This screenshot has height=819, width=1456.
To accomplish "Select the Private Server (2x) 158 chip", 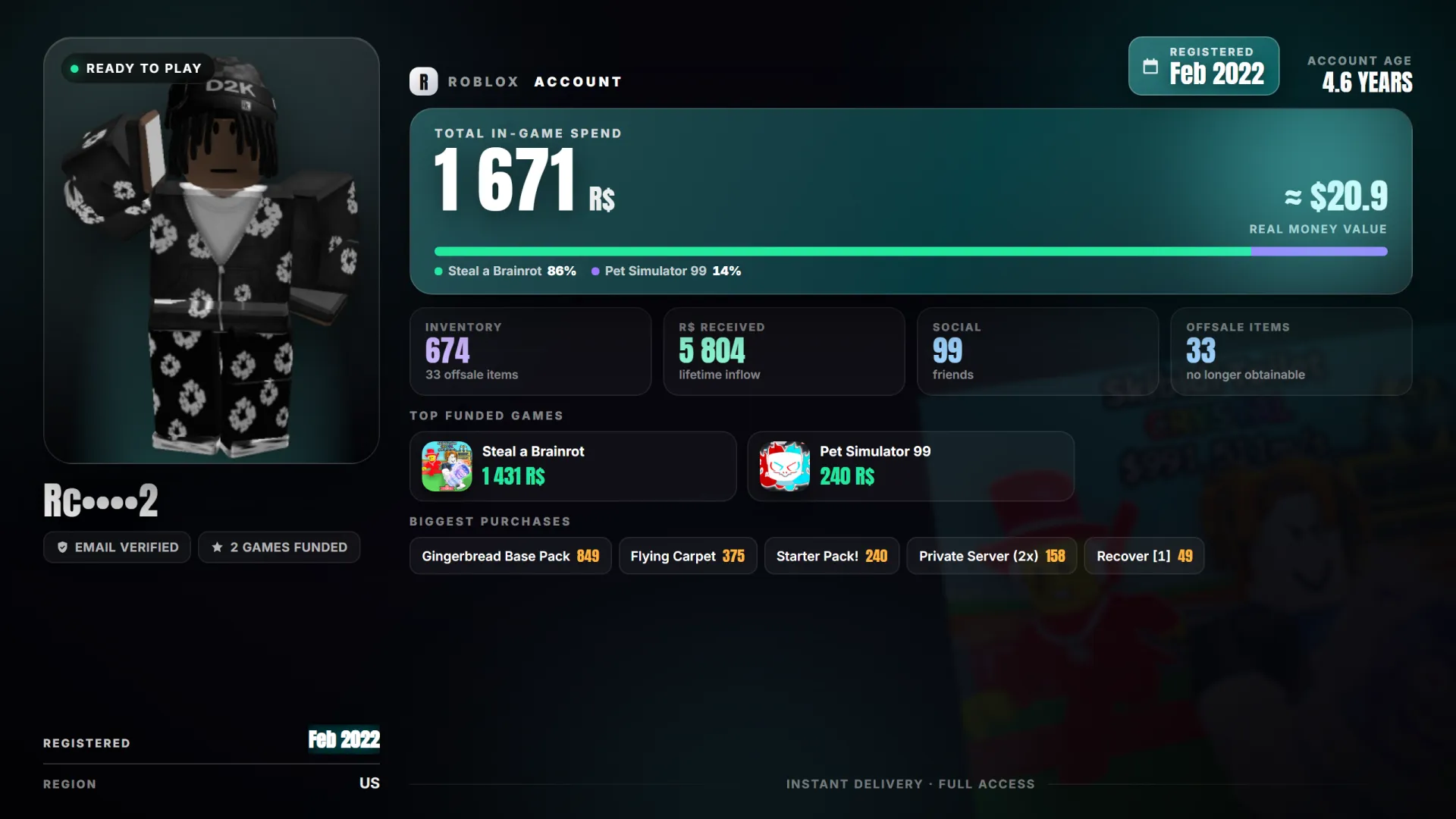I will [992, 556].
